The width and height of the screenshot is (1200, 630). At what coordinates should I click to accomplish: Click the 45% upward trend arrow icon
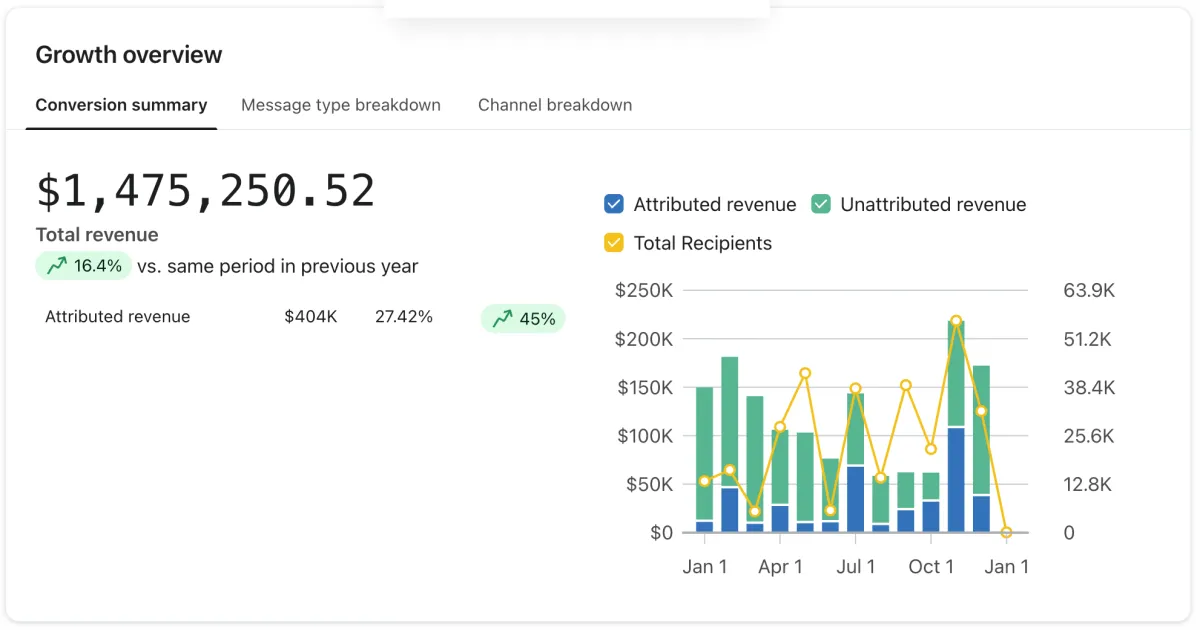(x=503, y=319)
